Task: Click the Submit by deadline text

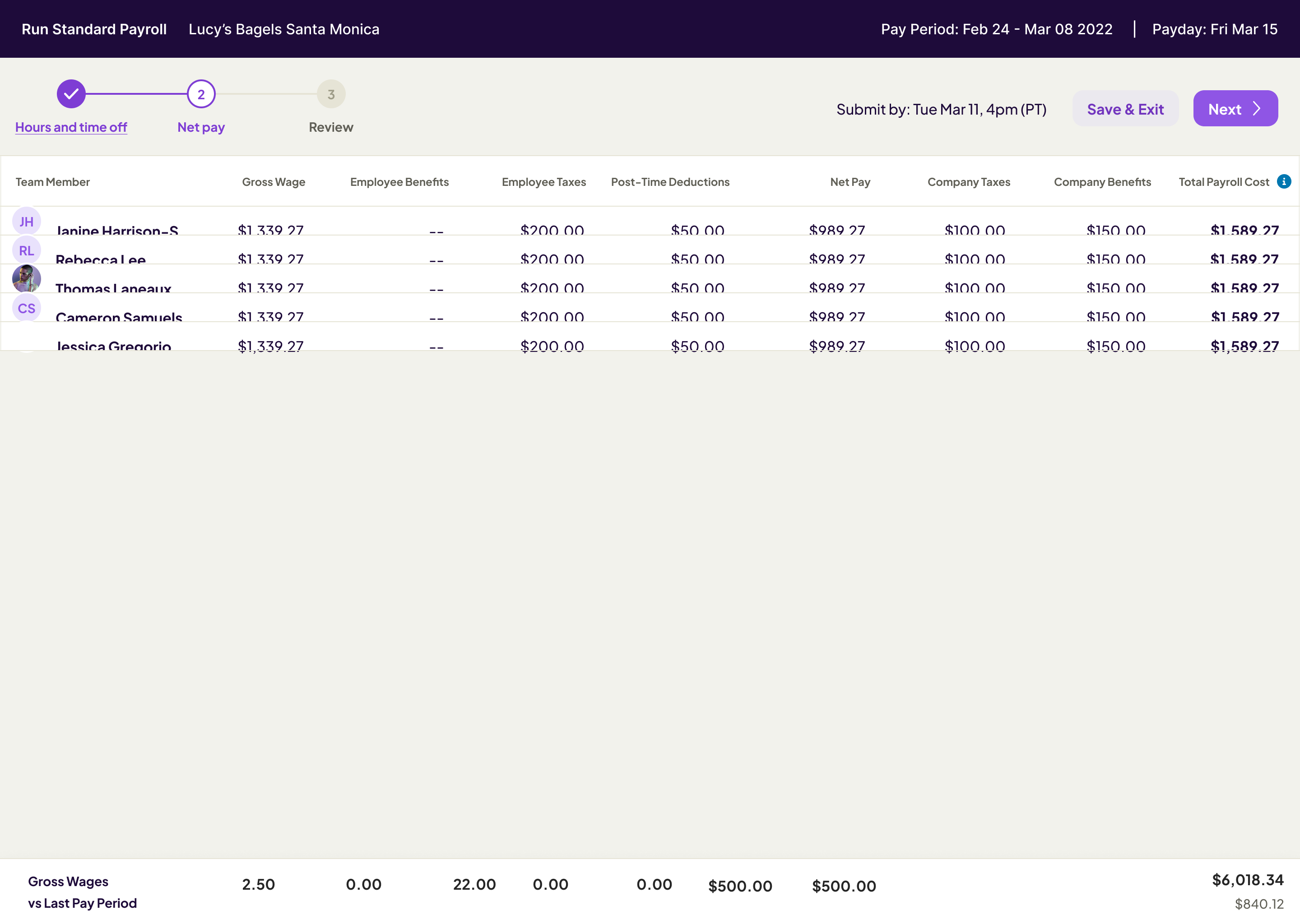Action: click(x=942, y=109)
